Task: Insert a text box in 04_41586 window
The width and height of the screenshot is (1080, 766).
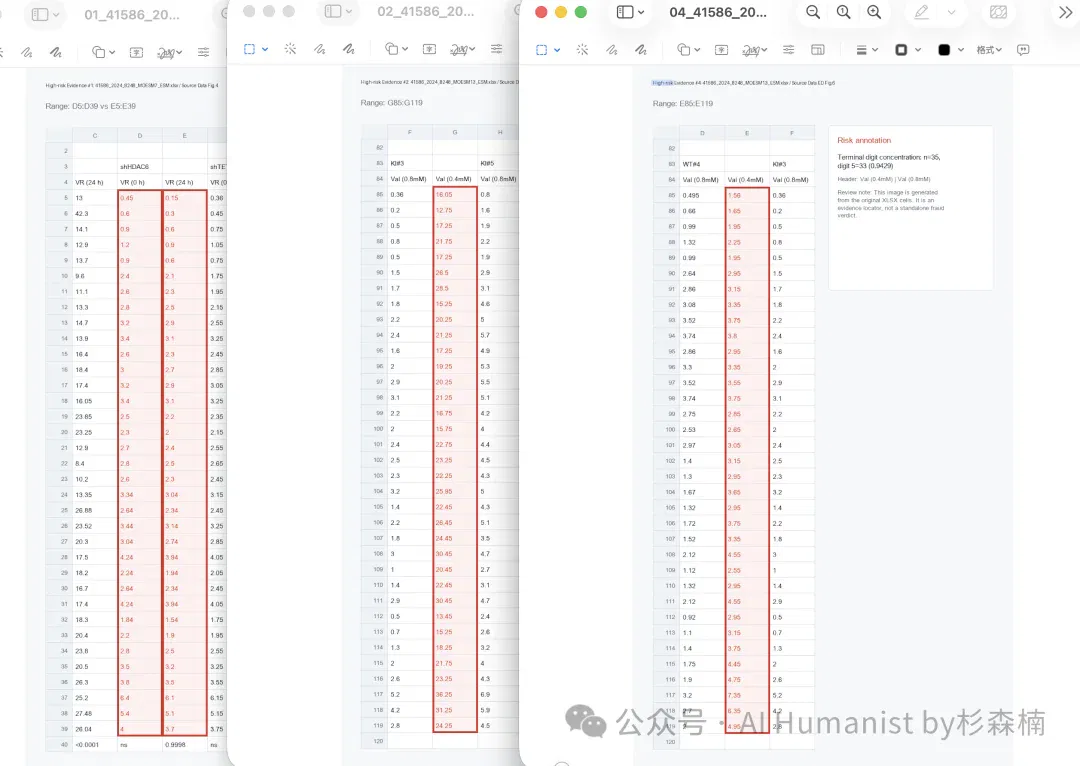Action: pyautogui.click(x=721, y=50)
